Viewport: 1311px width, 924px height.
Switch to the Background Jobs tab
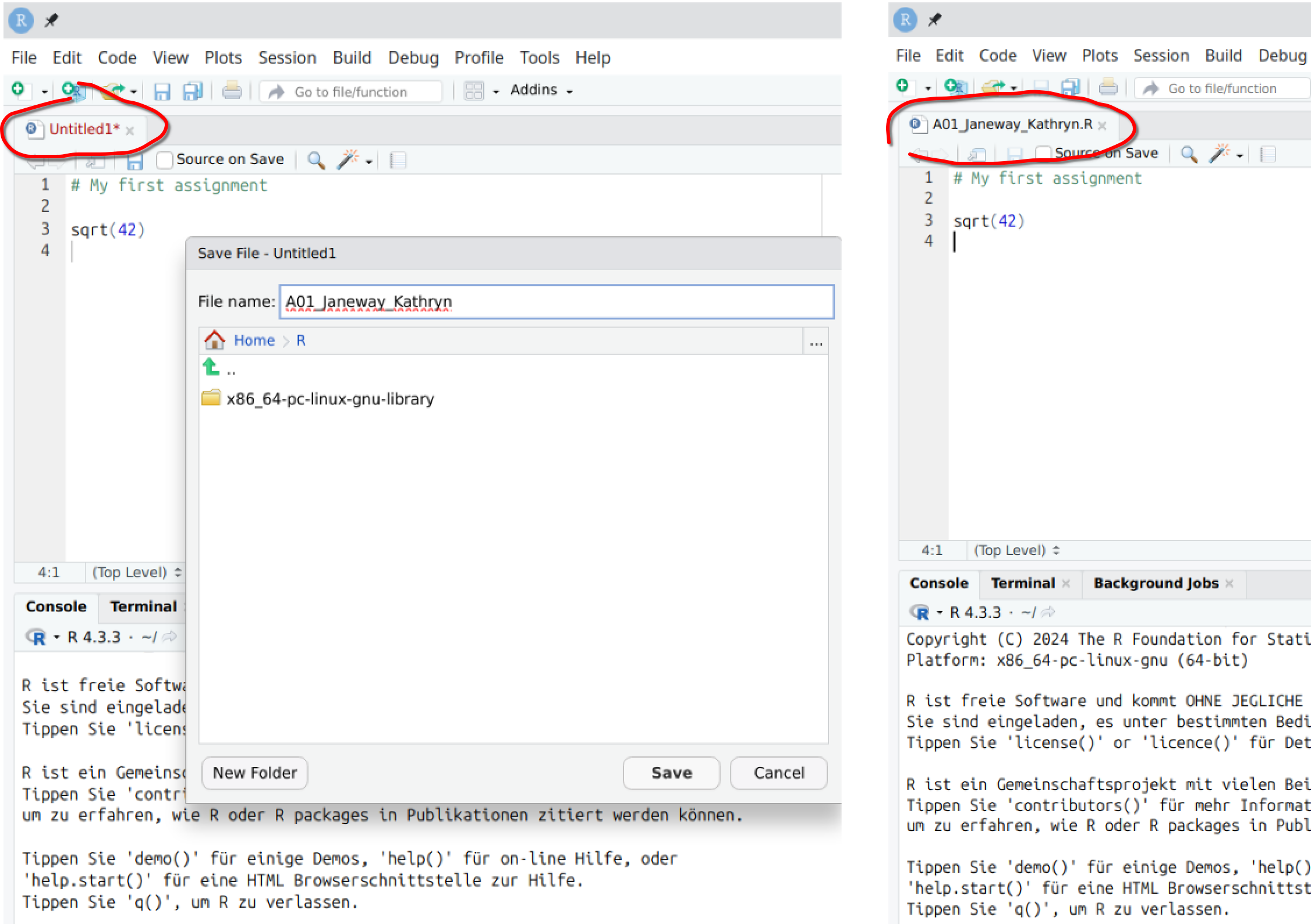point(1156,583)
